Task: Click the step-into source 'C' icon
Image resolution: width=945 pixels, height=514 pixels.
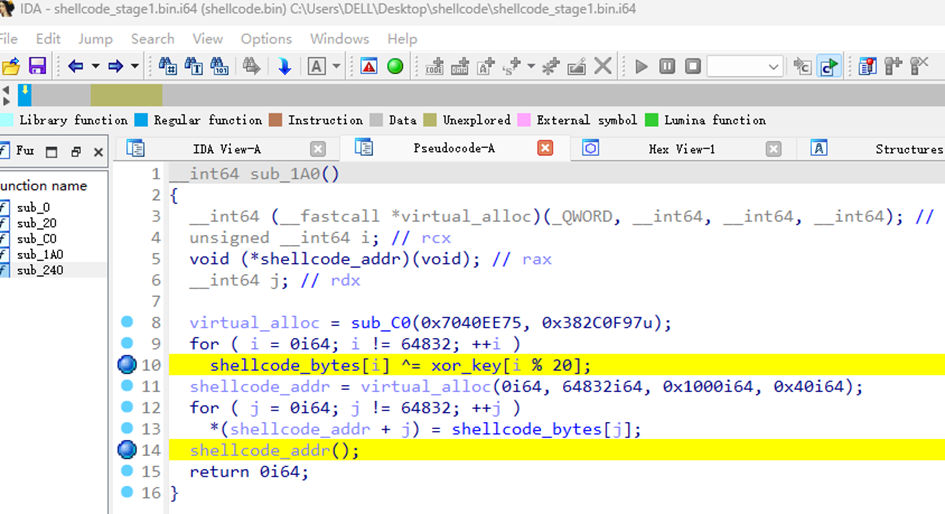Action: [x=802, y=66]
